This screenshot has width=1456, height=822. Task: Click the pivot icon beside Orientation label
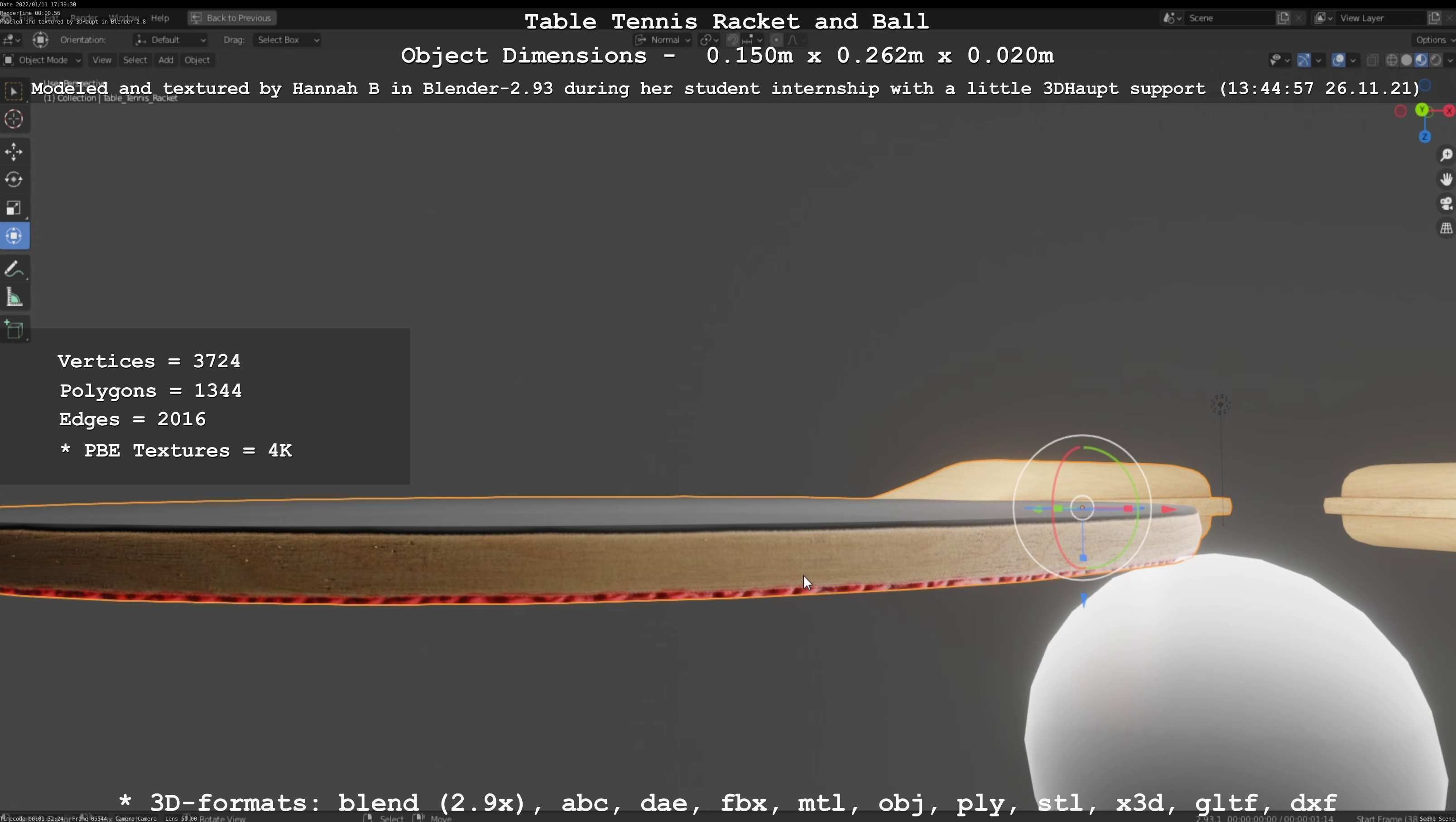(x=40, y=39)
